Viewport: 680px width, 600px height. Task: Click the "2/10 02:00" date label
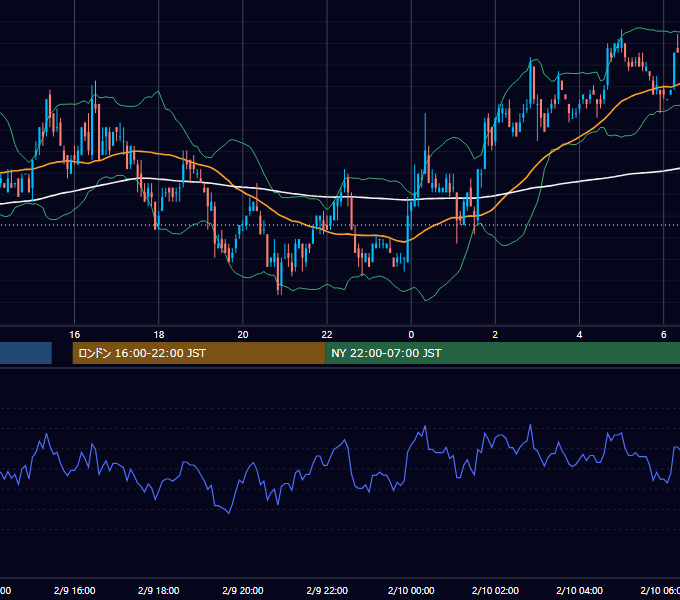[x=495, y=590]
